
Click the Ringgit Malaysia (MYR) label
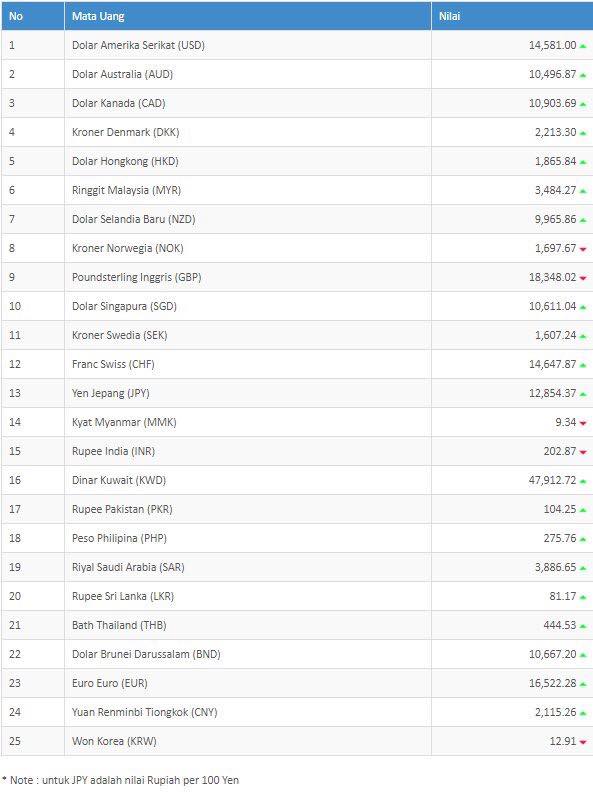pos(126,191)
